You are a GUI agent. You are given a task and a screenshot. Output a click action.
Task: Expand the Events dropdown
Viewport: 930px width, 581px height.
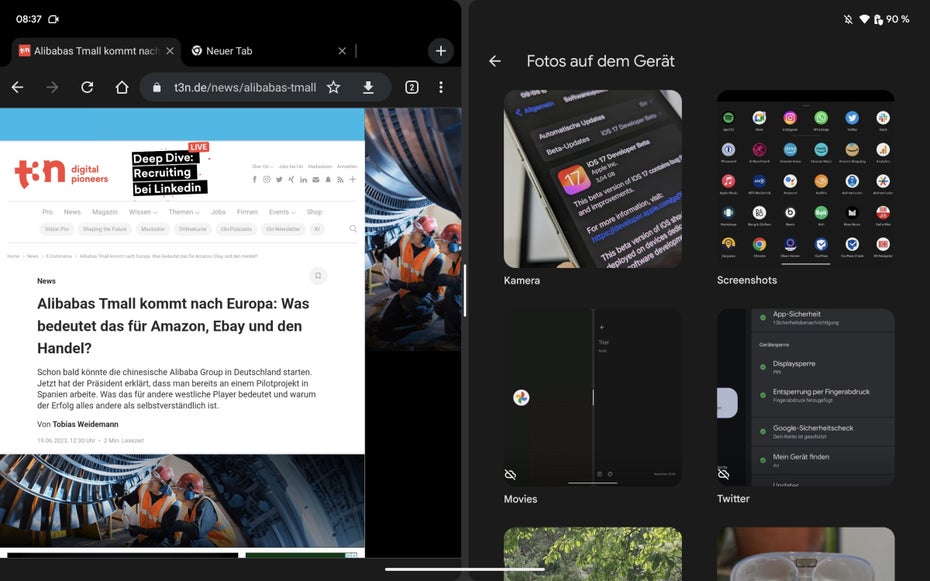[282, 212]
